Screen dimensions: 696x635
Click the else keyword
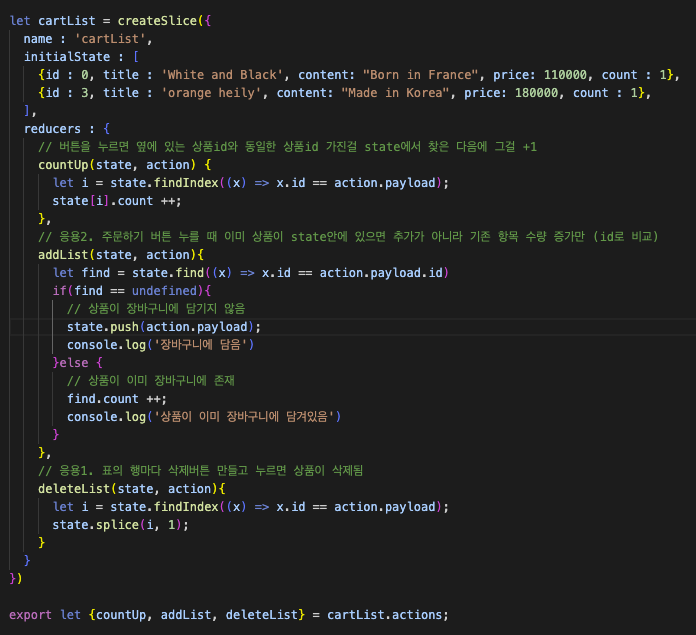[74, 363]
